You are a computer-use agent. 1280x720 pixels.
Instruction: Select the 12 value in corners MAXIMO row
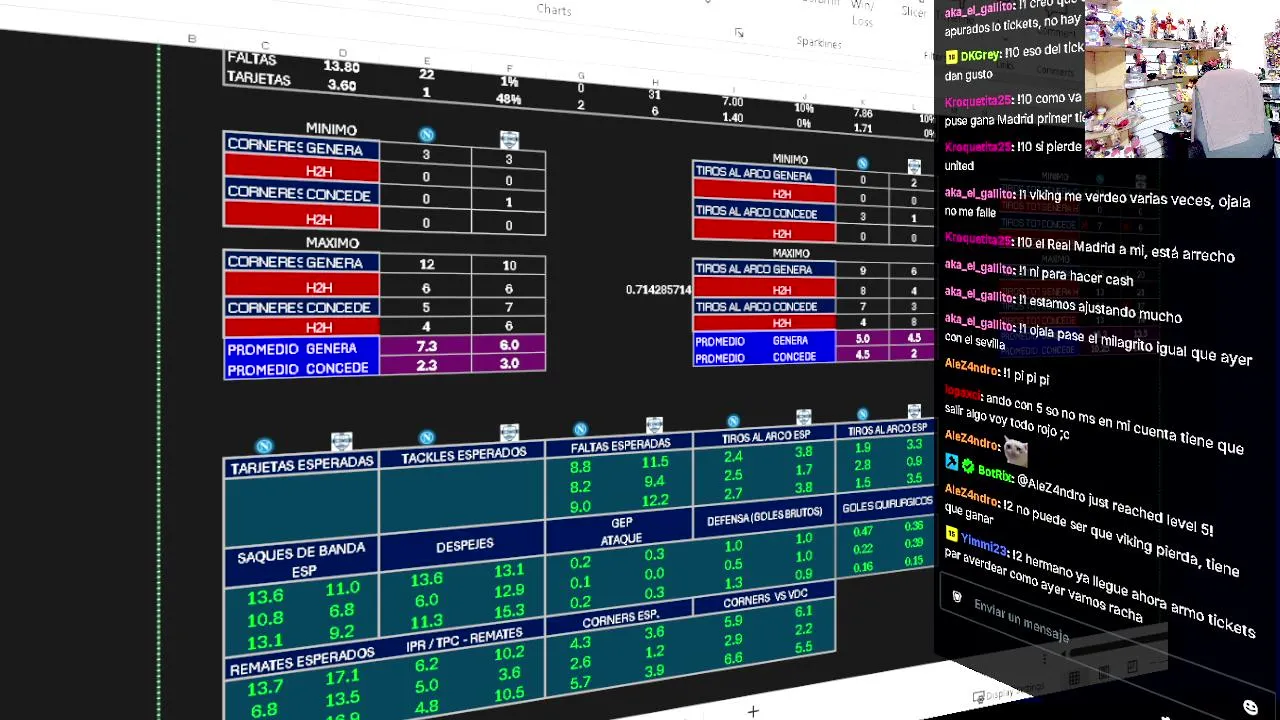coord(427,265)
